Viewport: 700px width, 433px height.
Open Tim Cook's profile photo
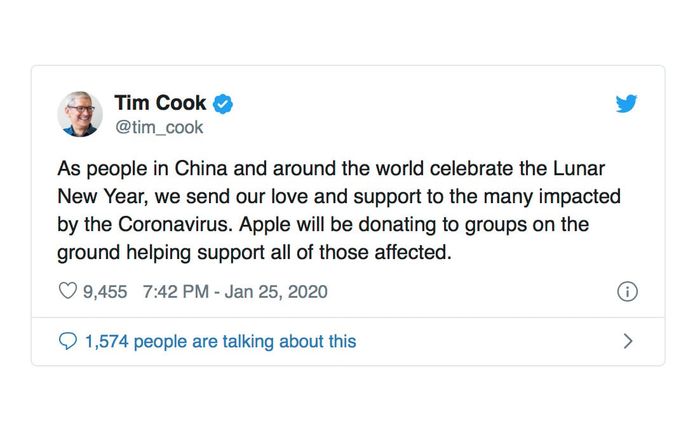click(80, 114)
